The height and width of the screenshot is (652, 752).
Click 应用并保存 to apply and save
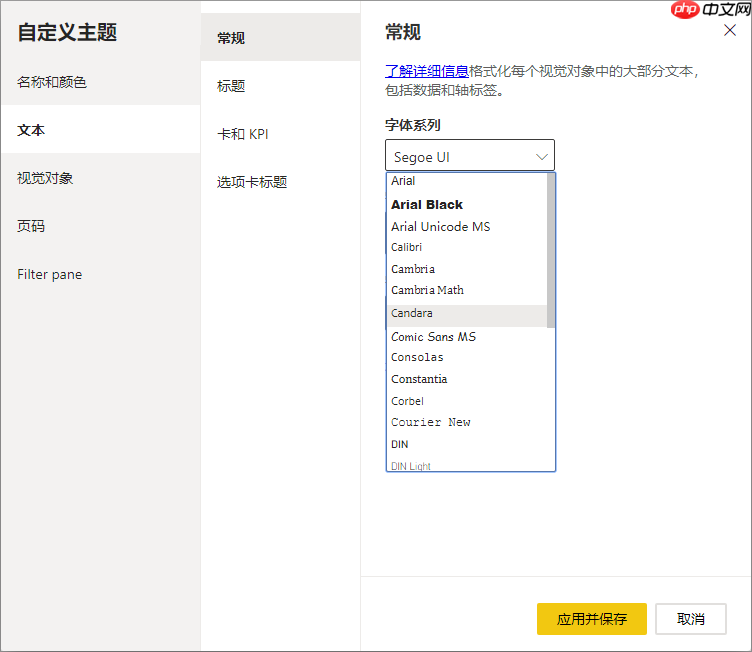click(x=591, y=619)
